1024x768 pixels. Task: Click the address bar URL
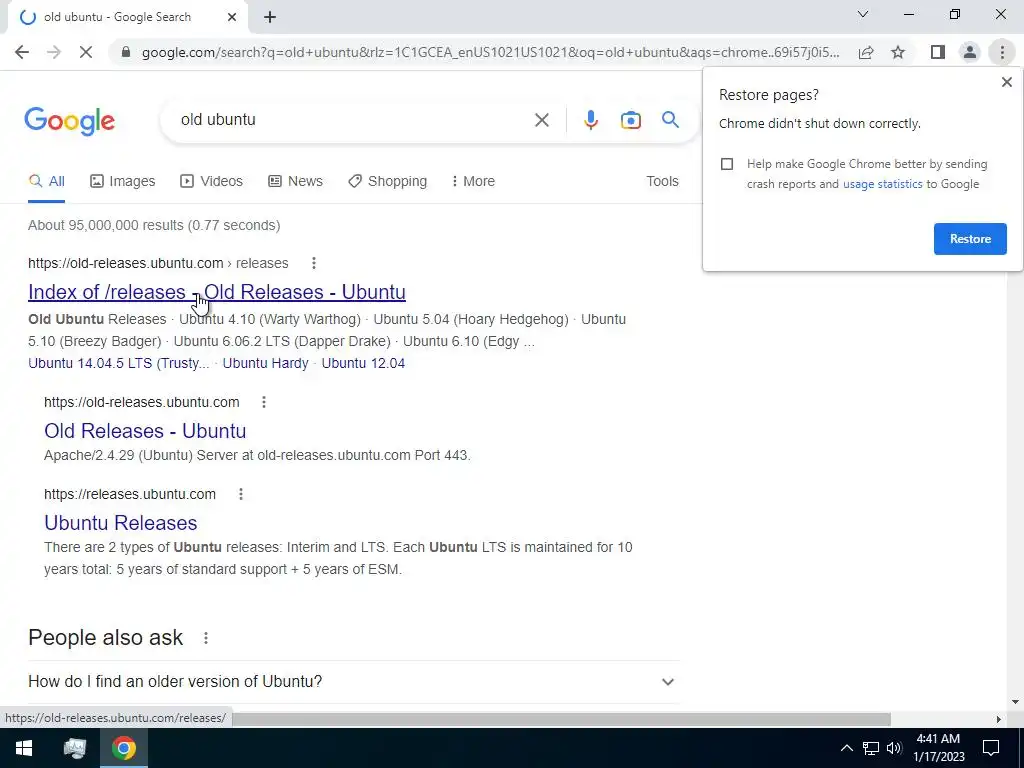pos(490,52)
